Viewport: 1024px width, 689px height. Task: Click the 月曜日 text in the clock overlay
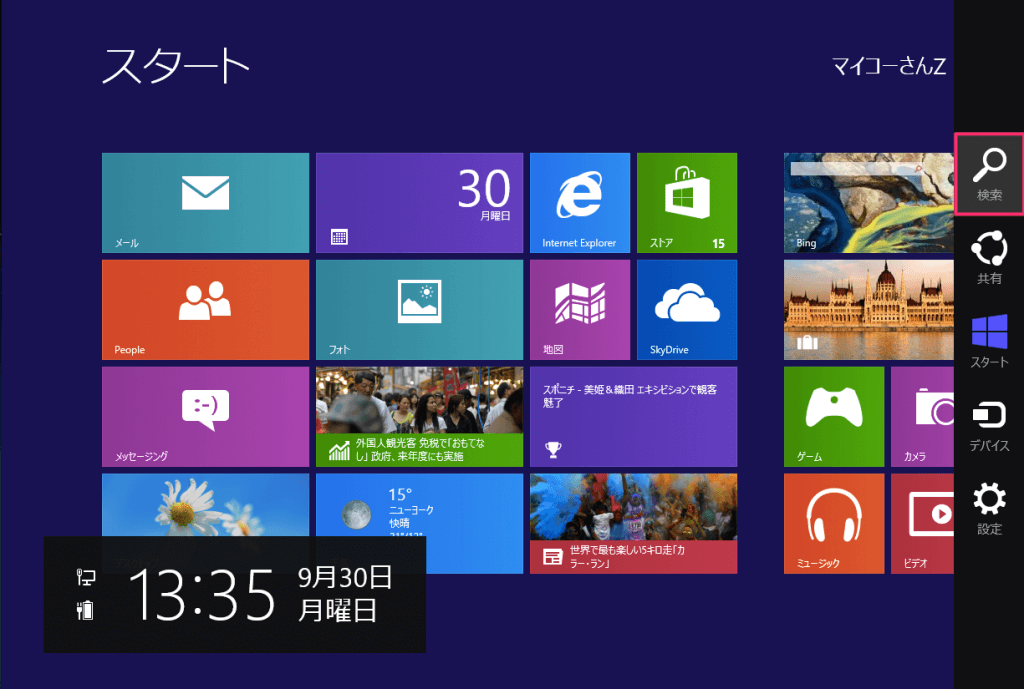coord(337,611)
